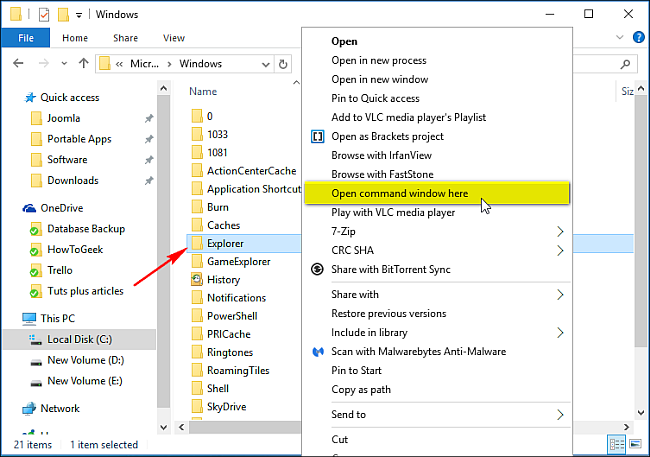Click the OneDrive cloud icon
The image size is (650, 457).
(30, 208)
